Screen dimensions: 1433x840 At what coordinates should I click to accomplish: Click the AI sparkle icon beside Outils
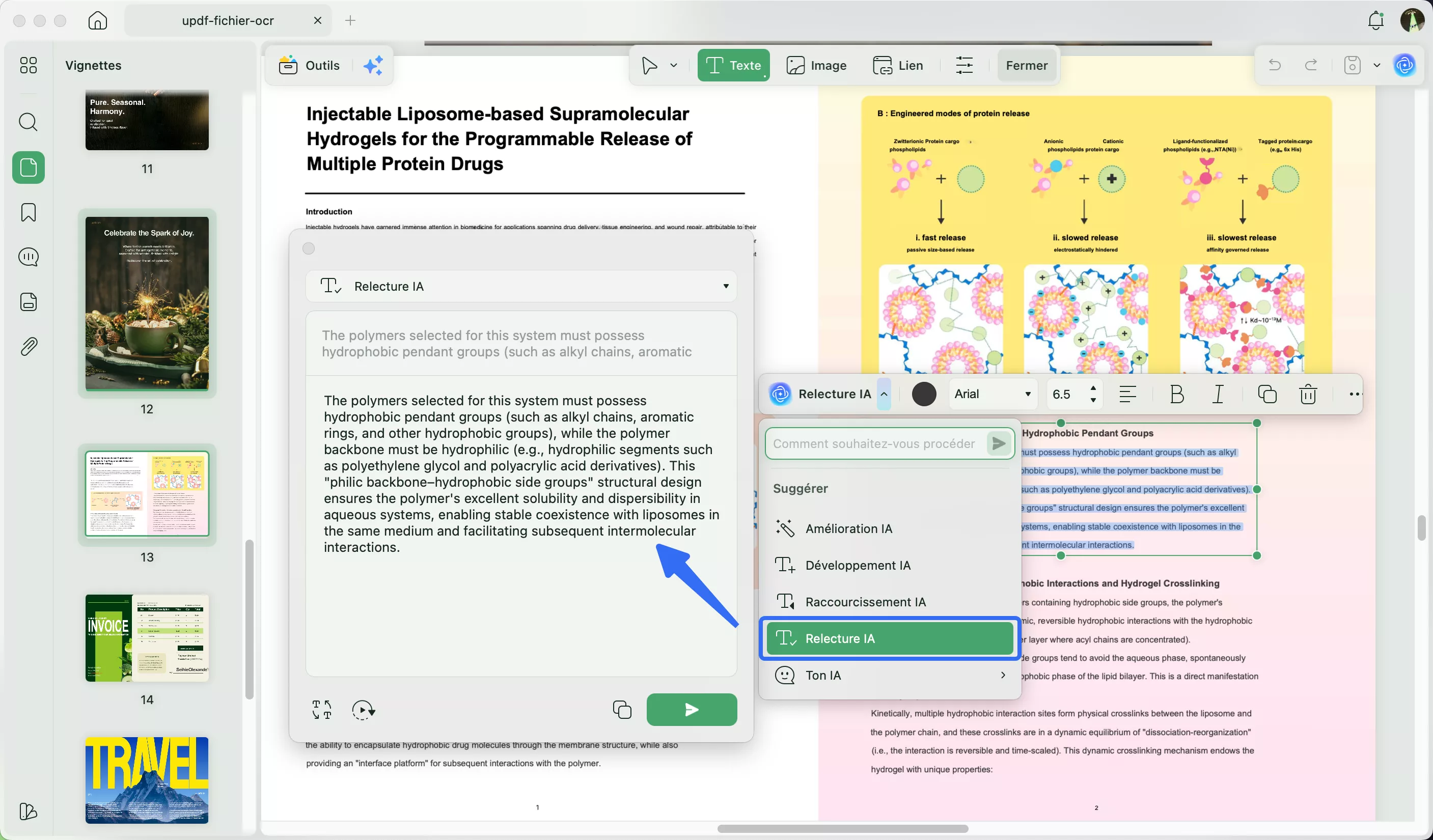click(x=373, y=65)
